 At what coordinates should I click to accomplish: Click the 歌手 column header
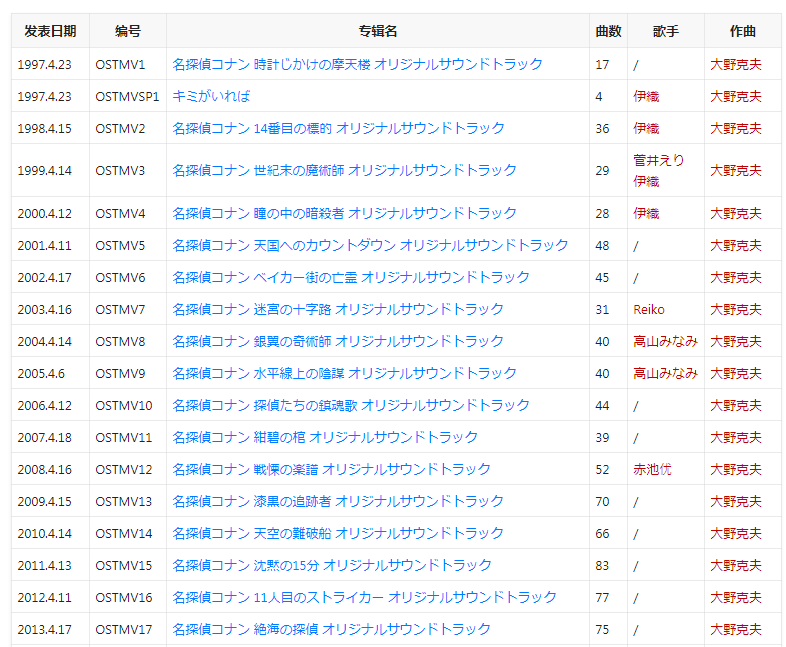point(666,31)
